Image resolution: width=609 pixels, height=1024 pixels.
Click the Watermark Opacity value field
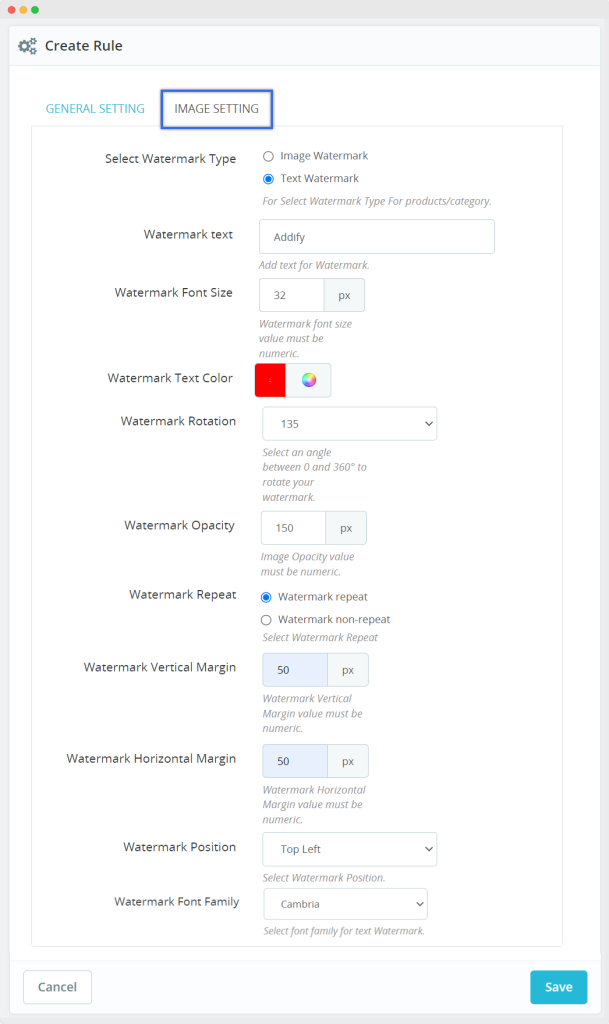point(293,528)
